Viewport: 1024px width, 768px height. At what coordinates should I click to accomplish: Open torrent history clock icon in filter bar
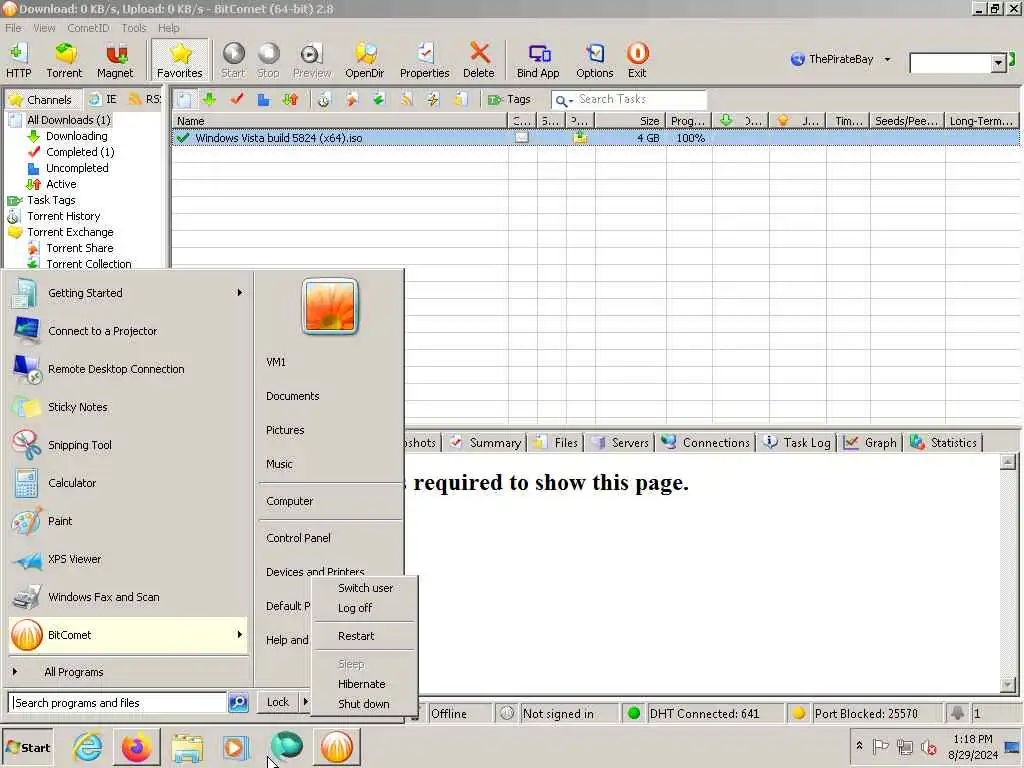[324, 99]
